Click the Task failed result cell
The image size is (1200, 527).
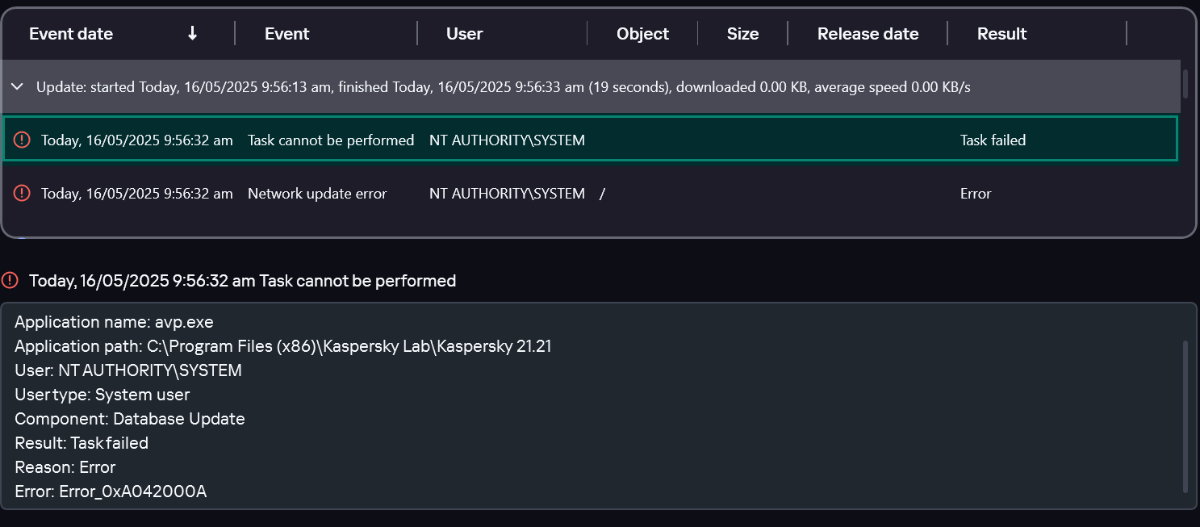[x=993, y=140]
